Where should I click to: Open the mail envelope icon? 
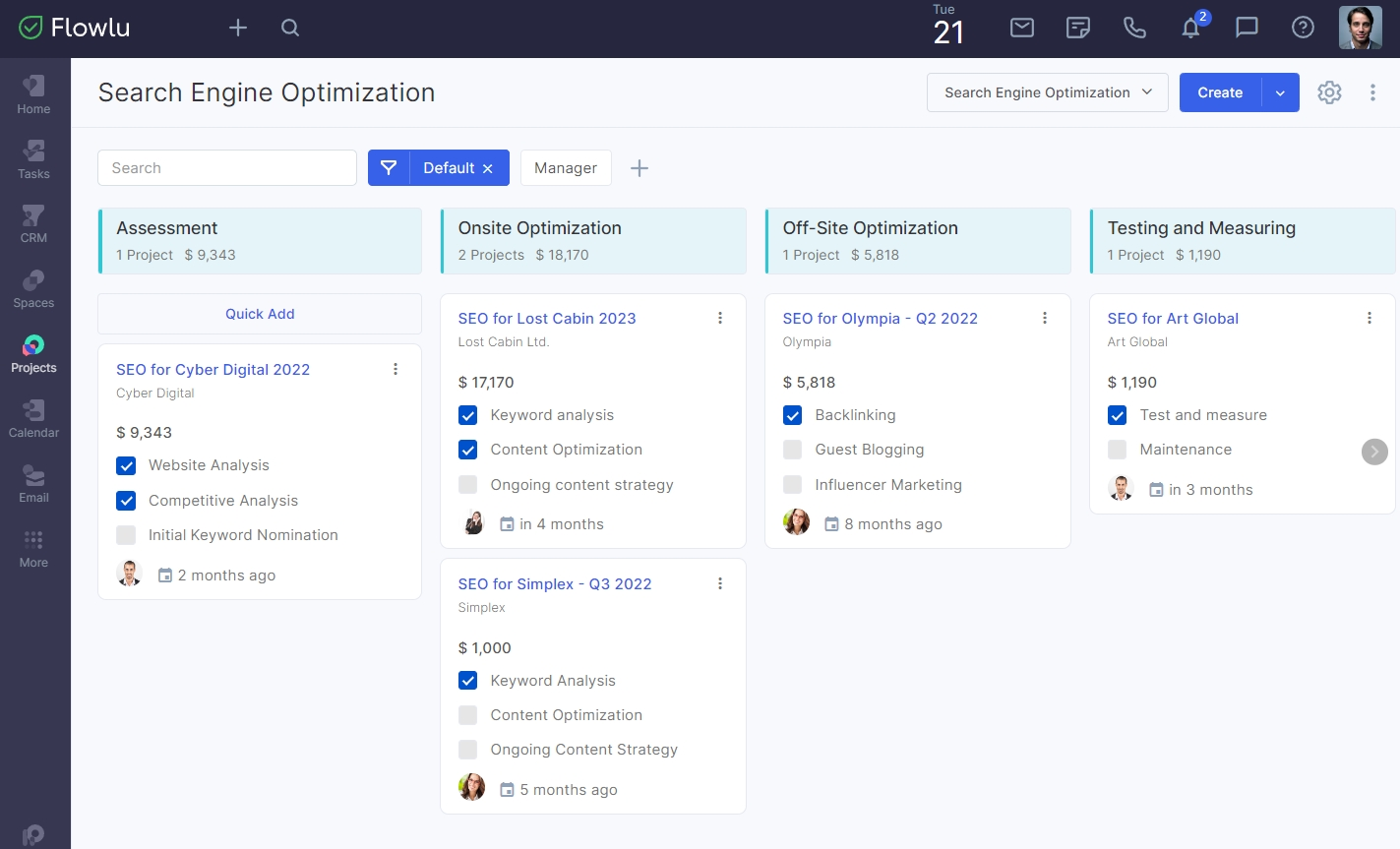click(1022, 28)
